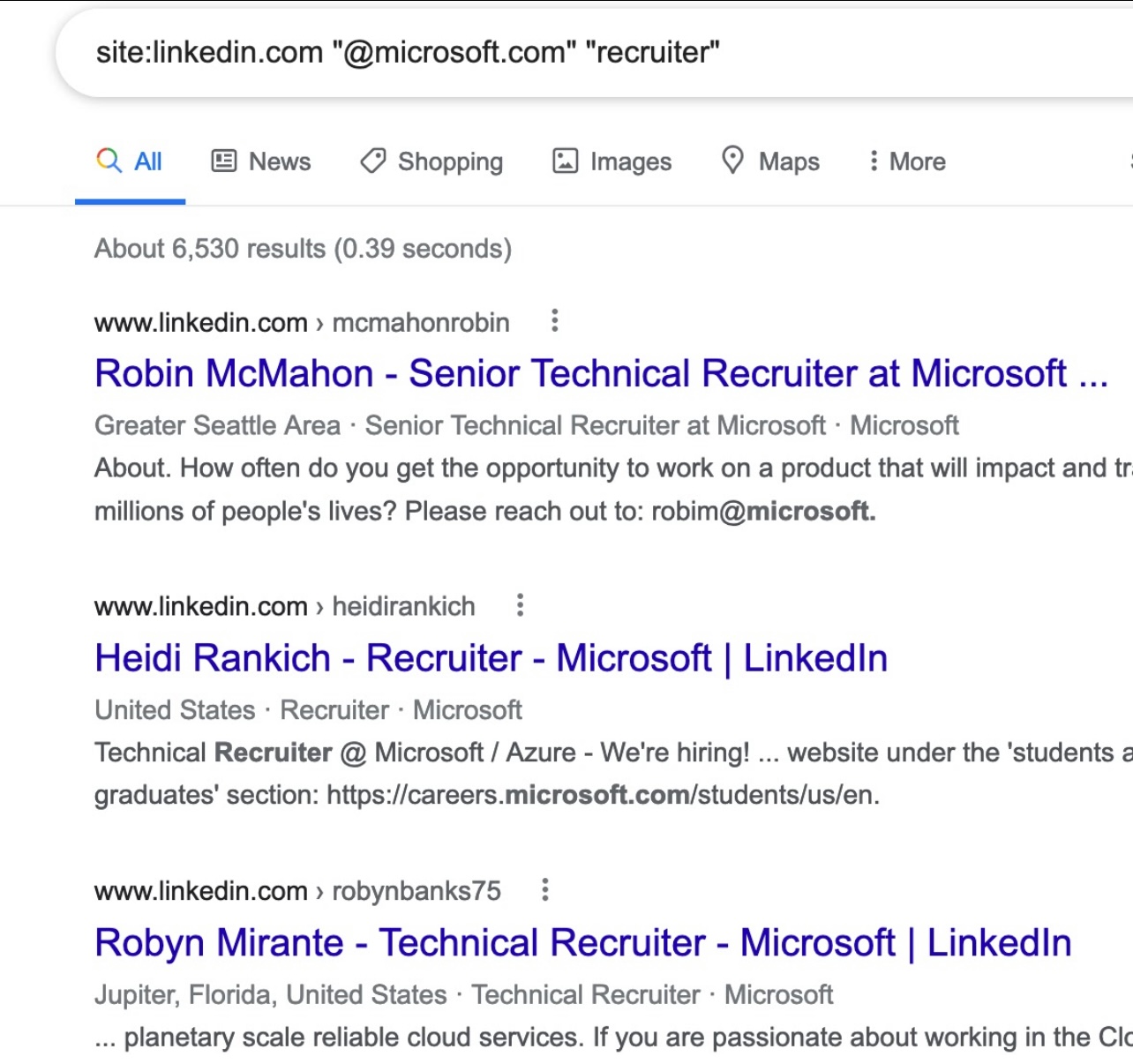Click the www.linkedin.com › heidirankich URL

[285, 607]
